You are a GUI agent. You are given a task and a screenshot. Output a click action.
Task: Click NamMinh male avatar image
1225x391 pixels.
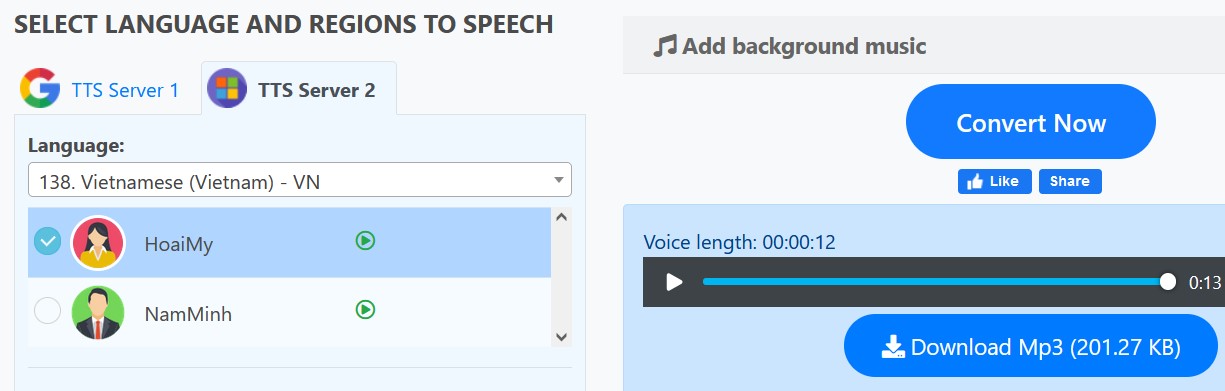pyautogui.click(x=98, y=313)
